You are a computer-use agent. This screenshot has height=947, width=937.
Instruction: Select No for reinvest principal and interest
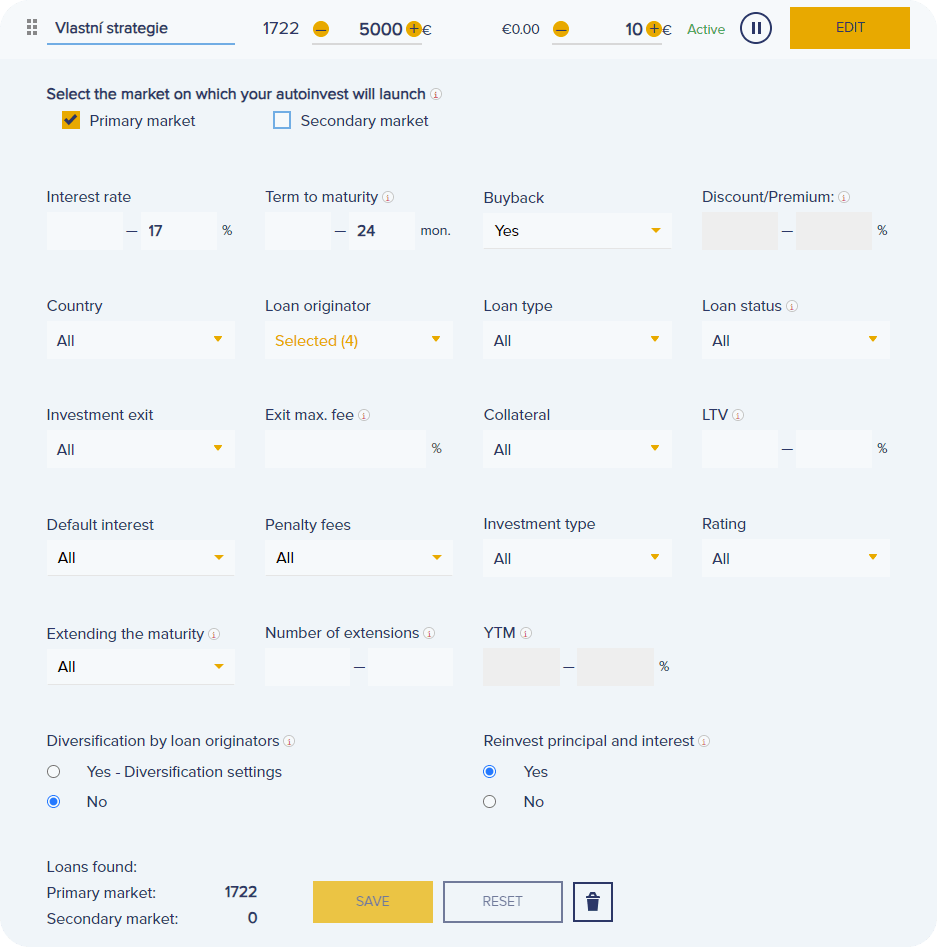click(489, 802)
